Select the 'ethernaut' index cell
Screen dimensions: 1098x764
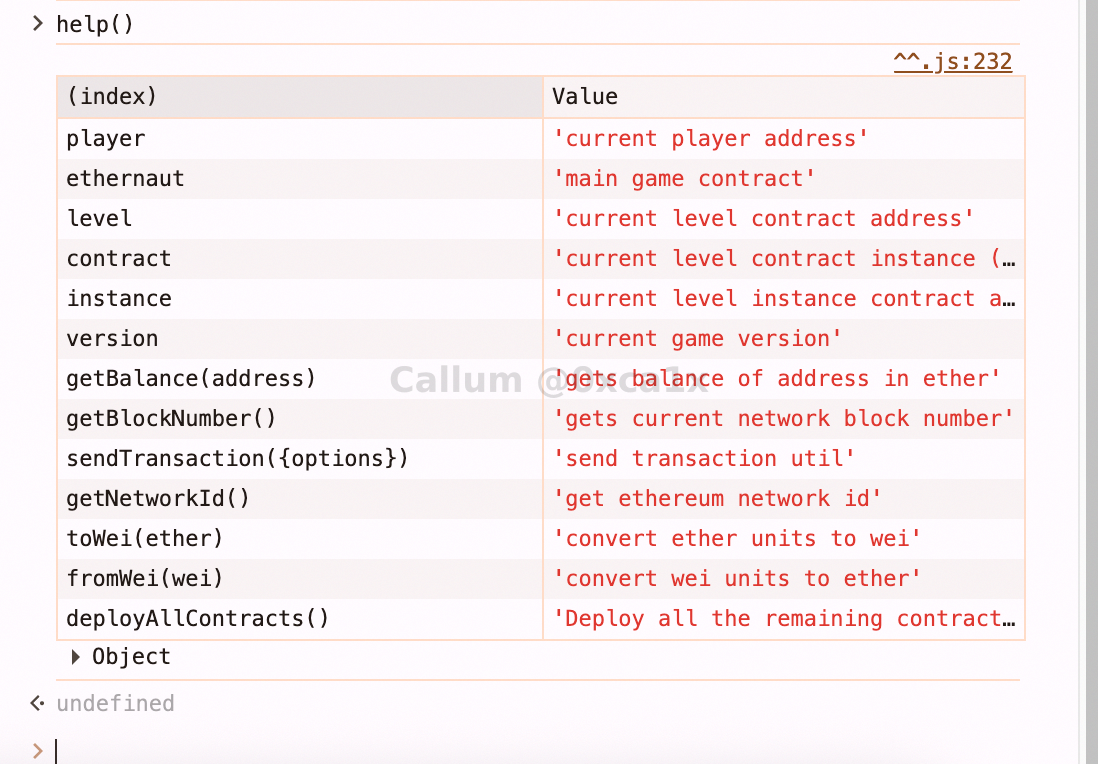[x=300, y=179]
